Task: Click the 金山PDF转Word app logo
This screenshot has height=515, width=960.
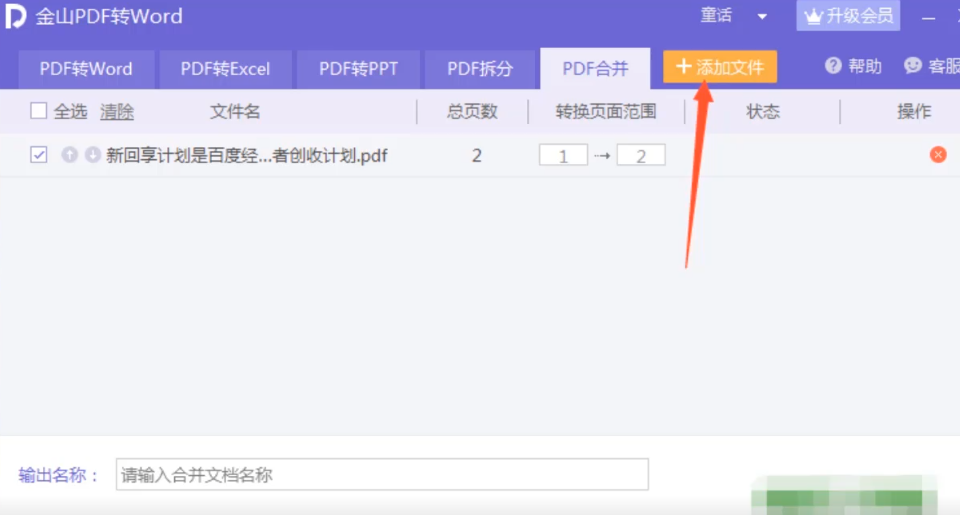Action: [x=17, y=17]
